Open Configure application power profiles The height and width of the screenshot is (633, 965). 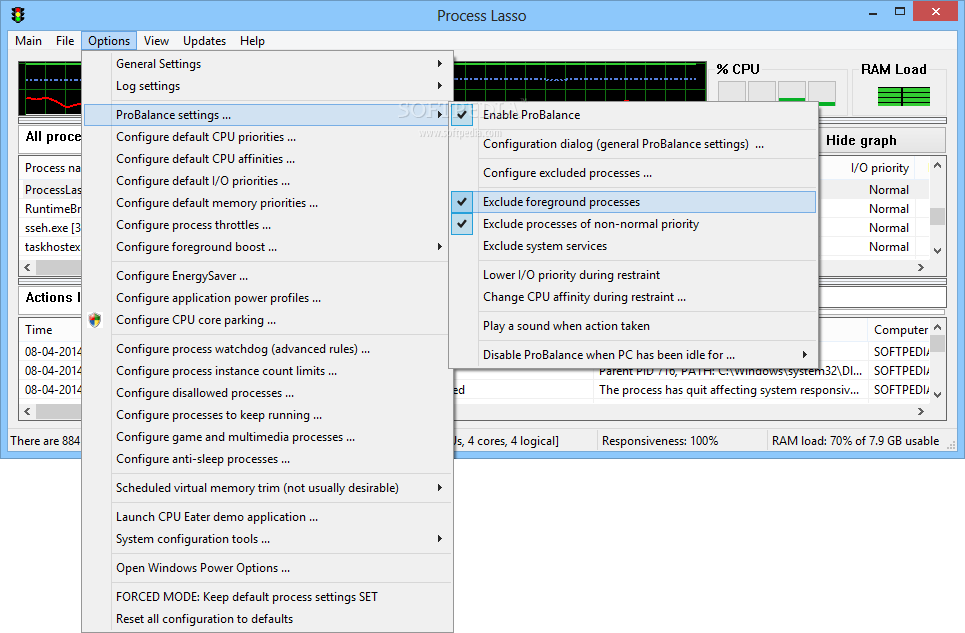[x=268, y=298]
